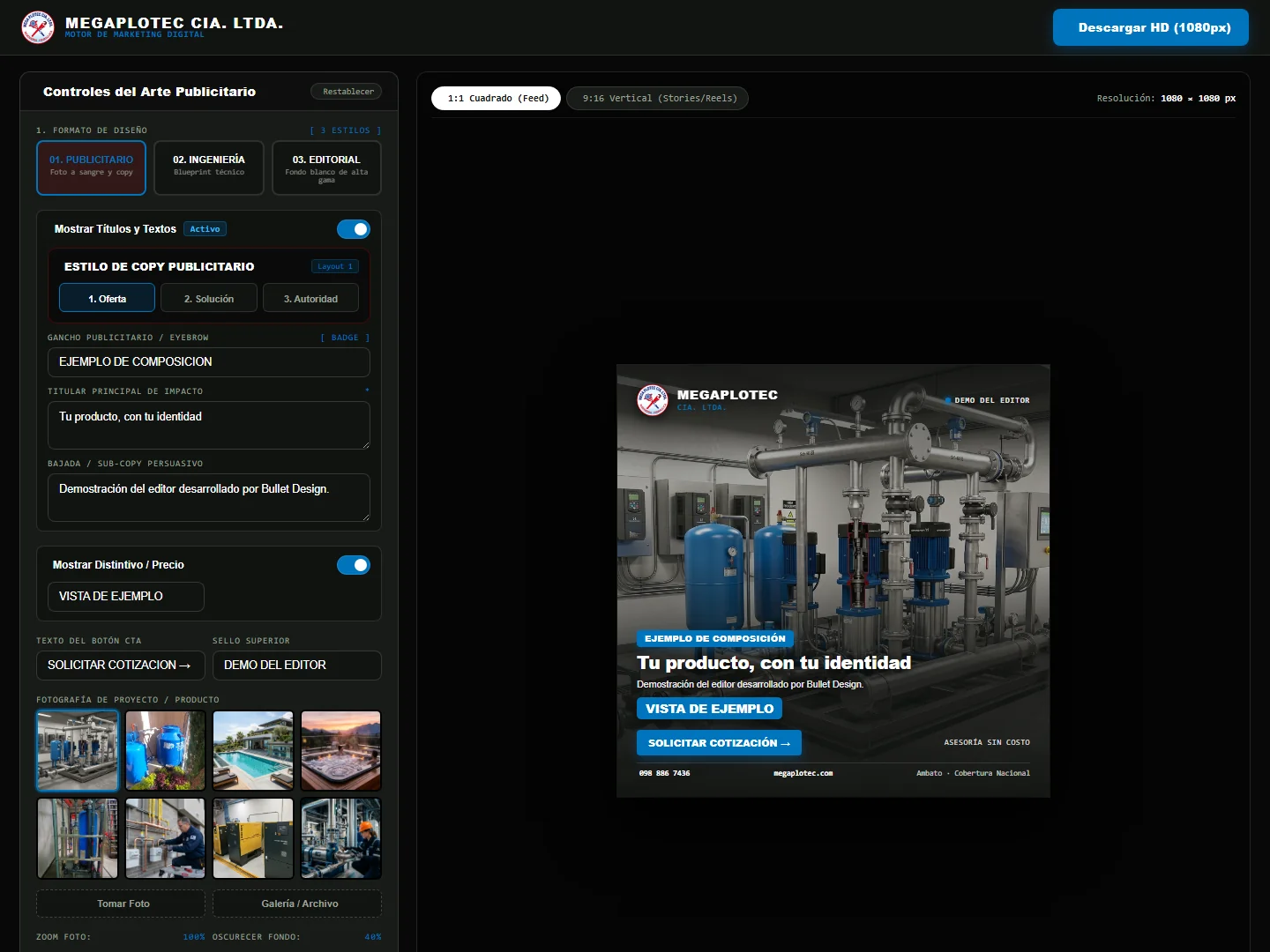Toggle Mostrar Títulos y Textos switch

[354, 229]
